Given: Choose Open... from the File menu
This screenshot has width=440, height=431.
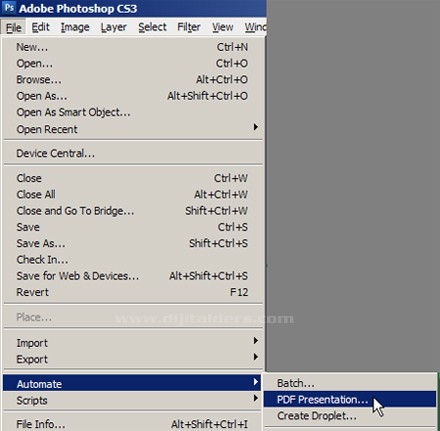Looking at the screenshot, I should pyautogui.click(x=133, y=63).
